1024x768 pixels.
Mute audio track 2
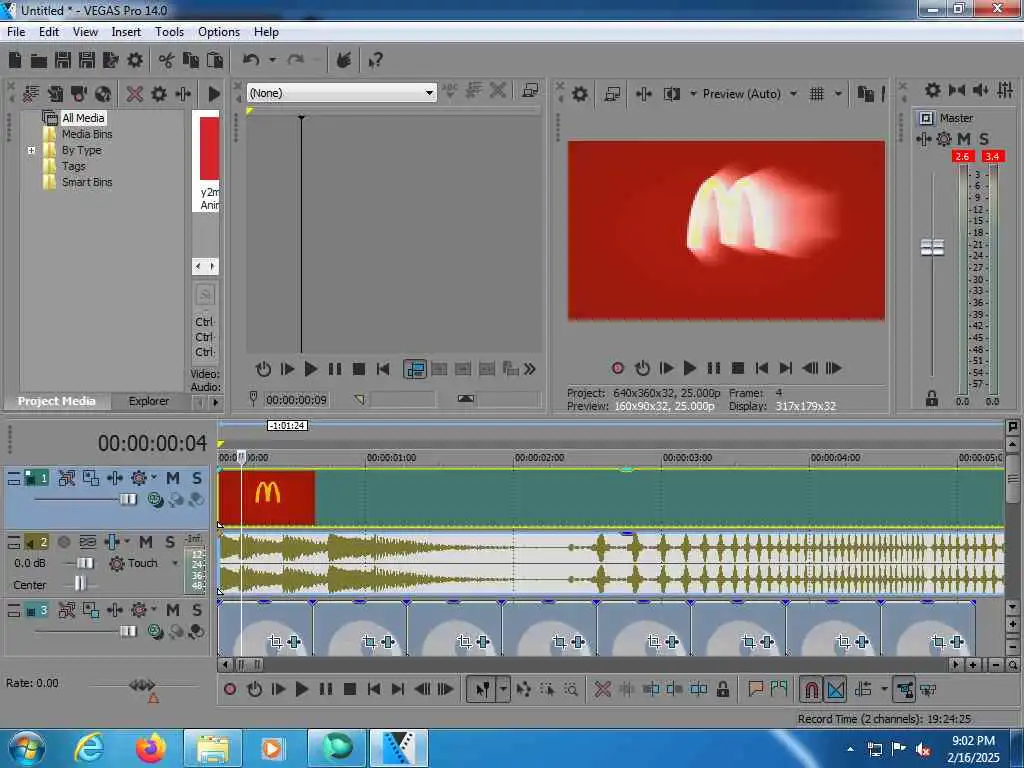(x=146, y=541)
